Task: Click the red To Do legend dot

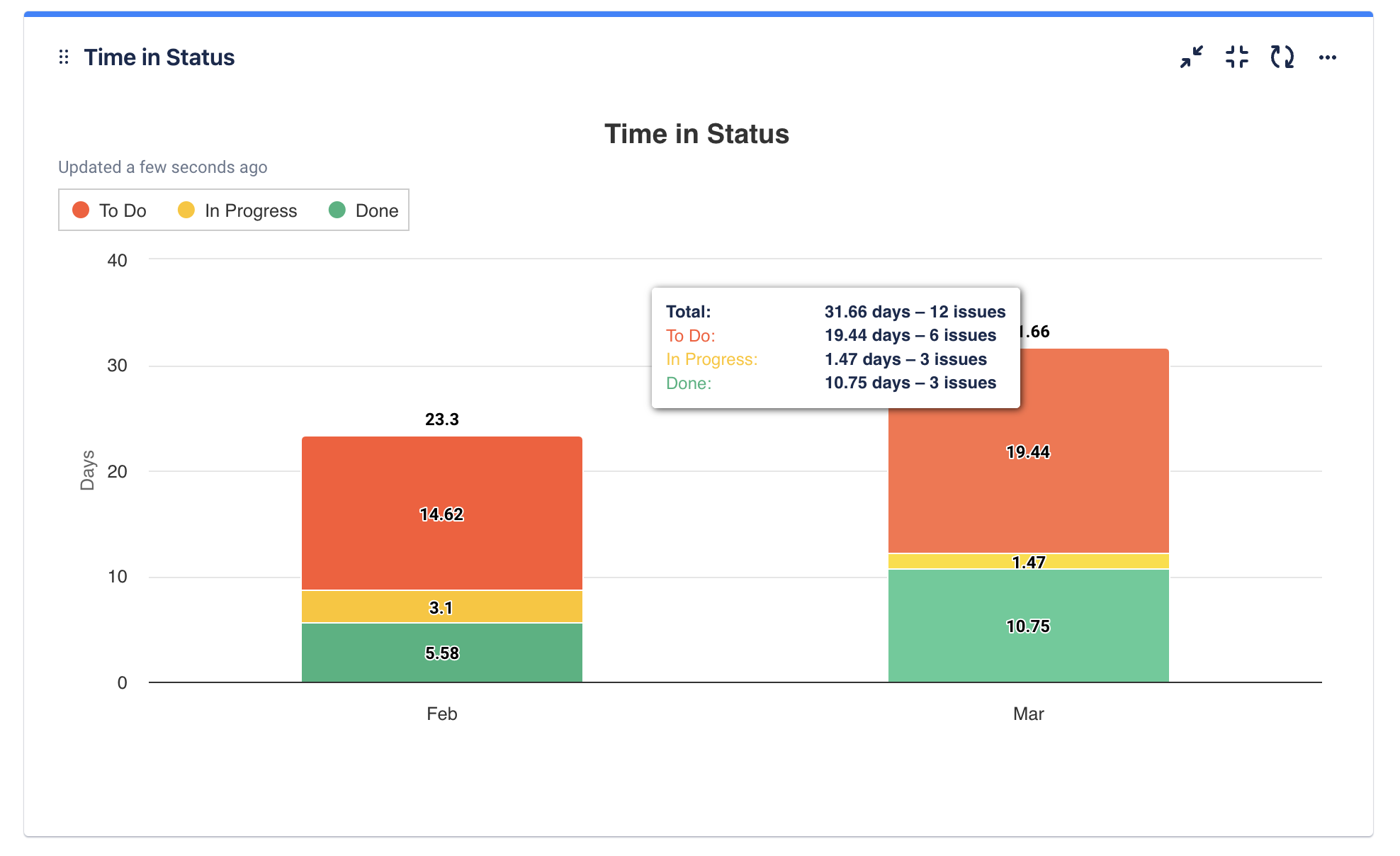Action: [x=80, y=210]
